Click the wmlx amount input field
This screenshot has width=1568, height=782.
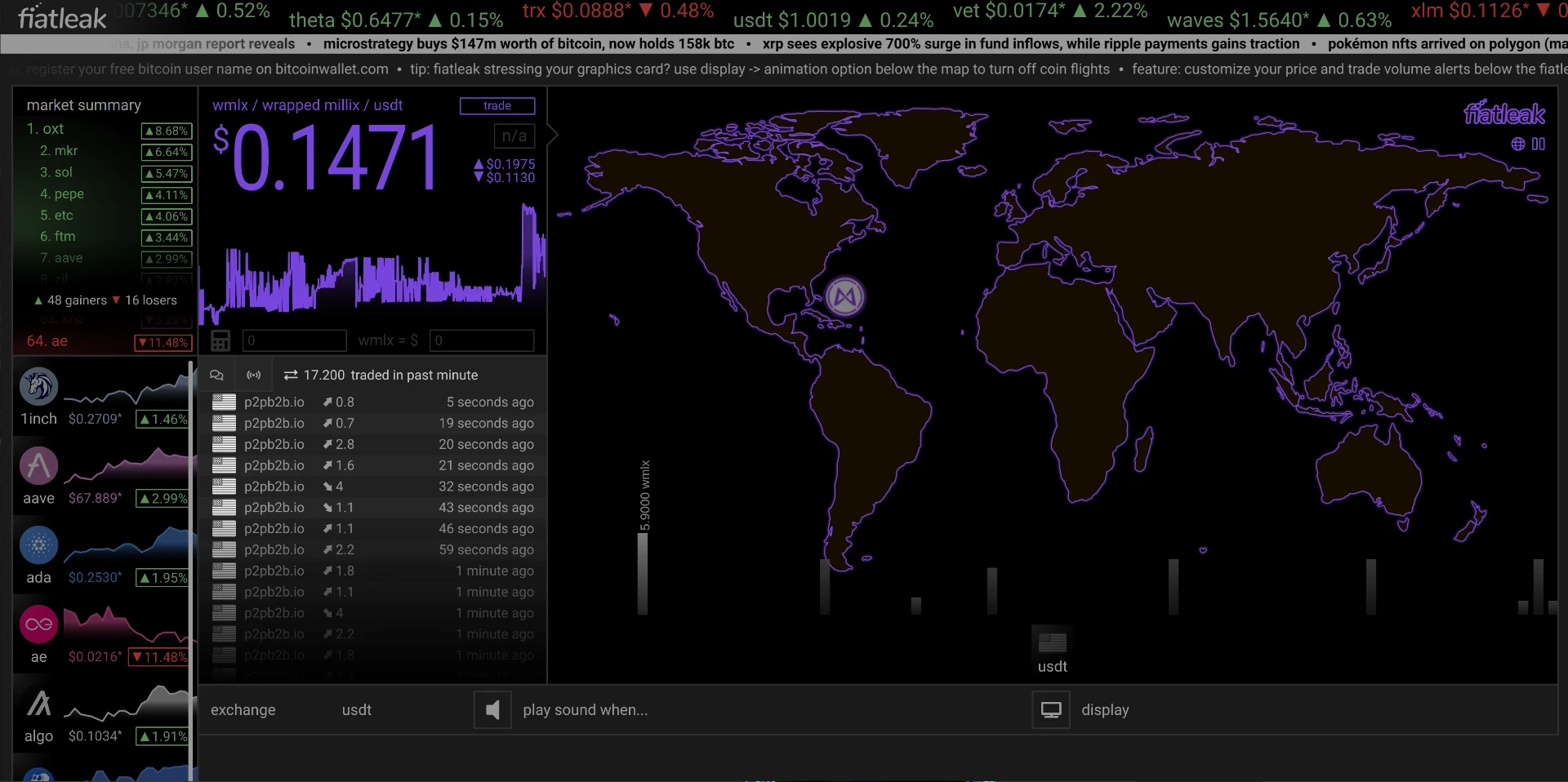click(295, 340)
